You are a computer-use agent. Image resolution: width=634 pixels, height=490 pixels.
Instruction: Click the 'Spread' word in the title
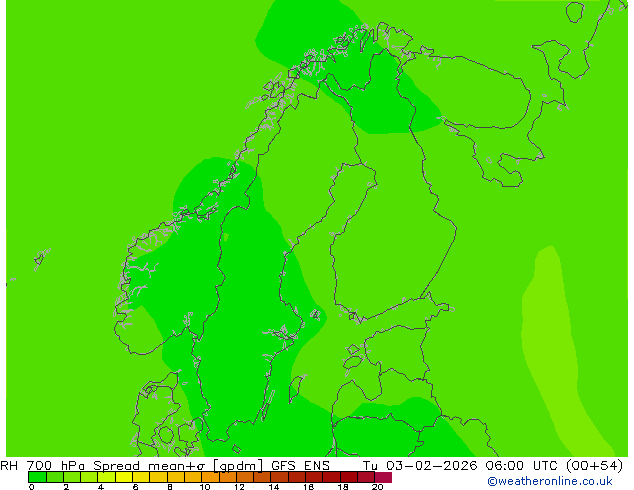(x=116, y=466)
